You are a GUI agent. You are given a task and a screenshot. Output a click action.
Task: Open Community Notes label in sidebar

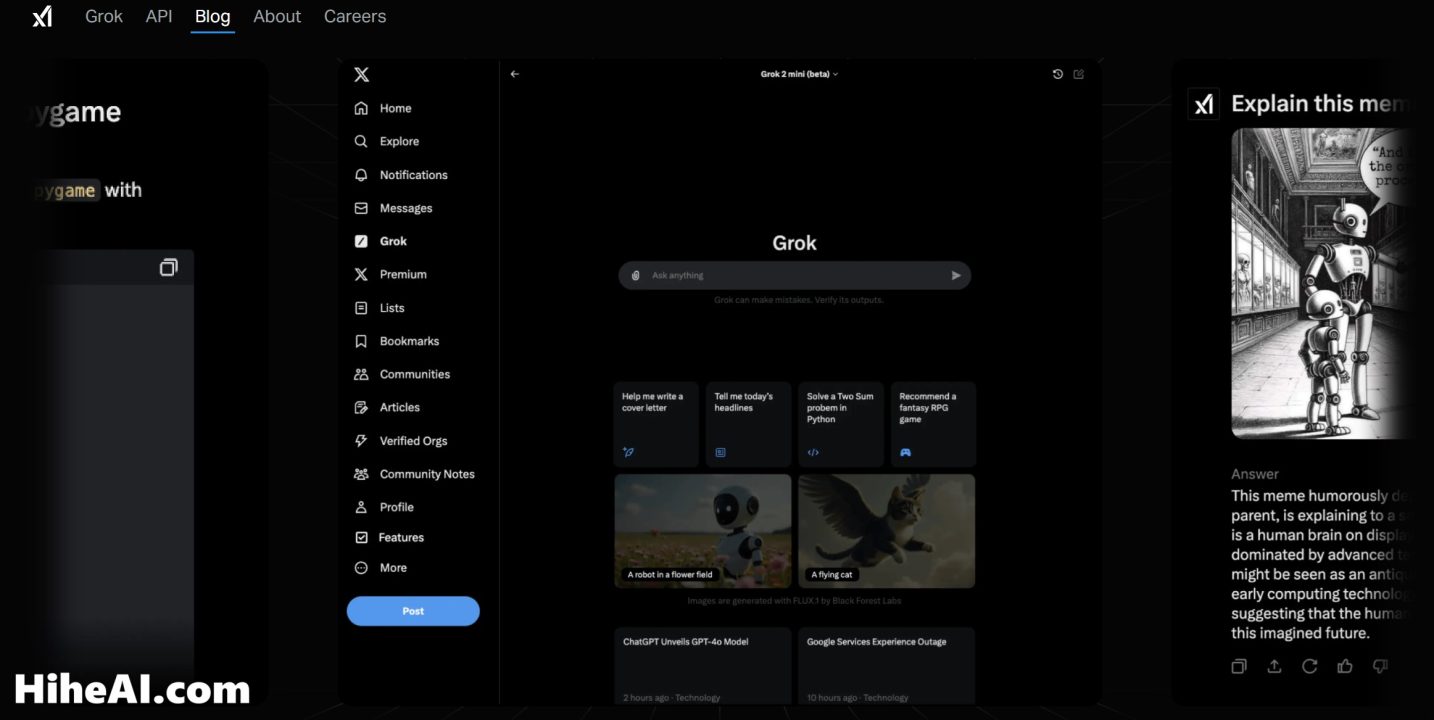click(x=427, y=474)
